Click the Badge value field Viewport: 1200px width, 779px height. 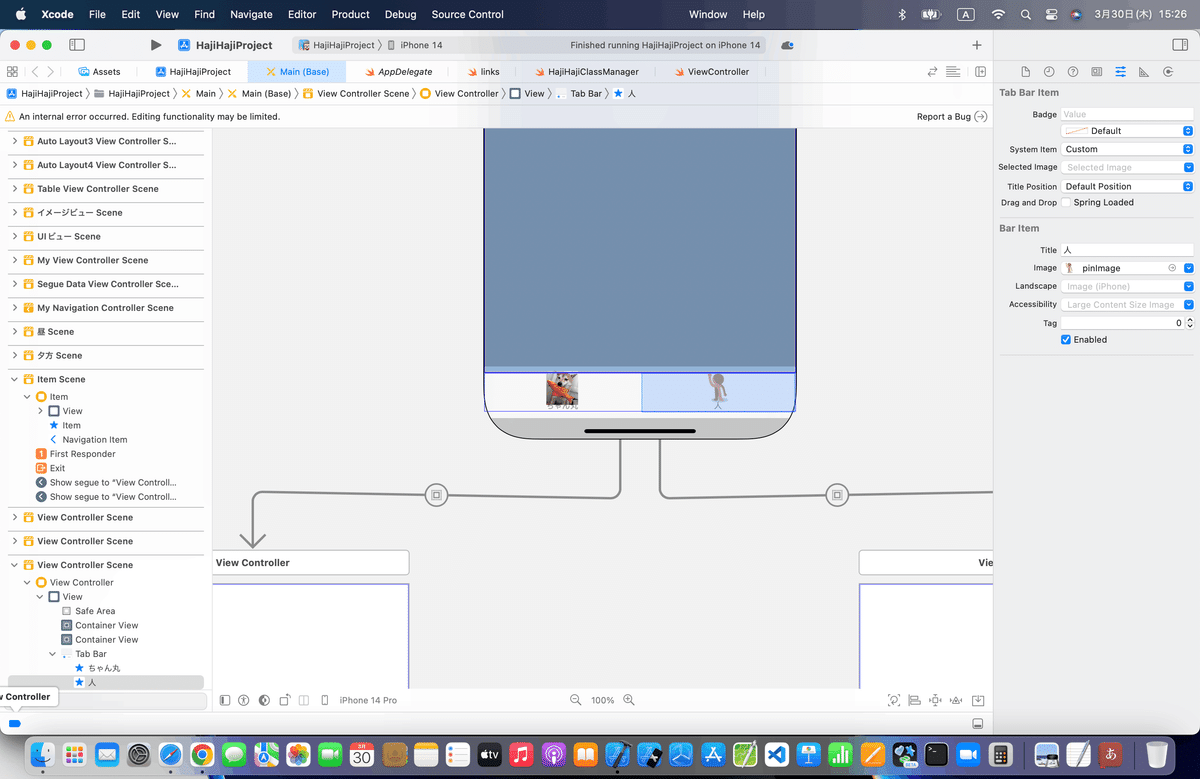point(1127,114)
